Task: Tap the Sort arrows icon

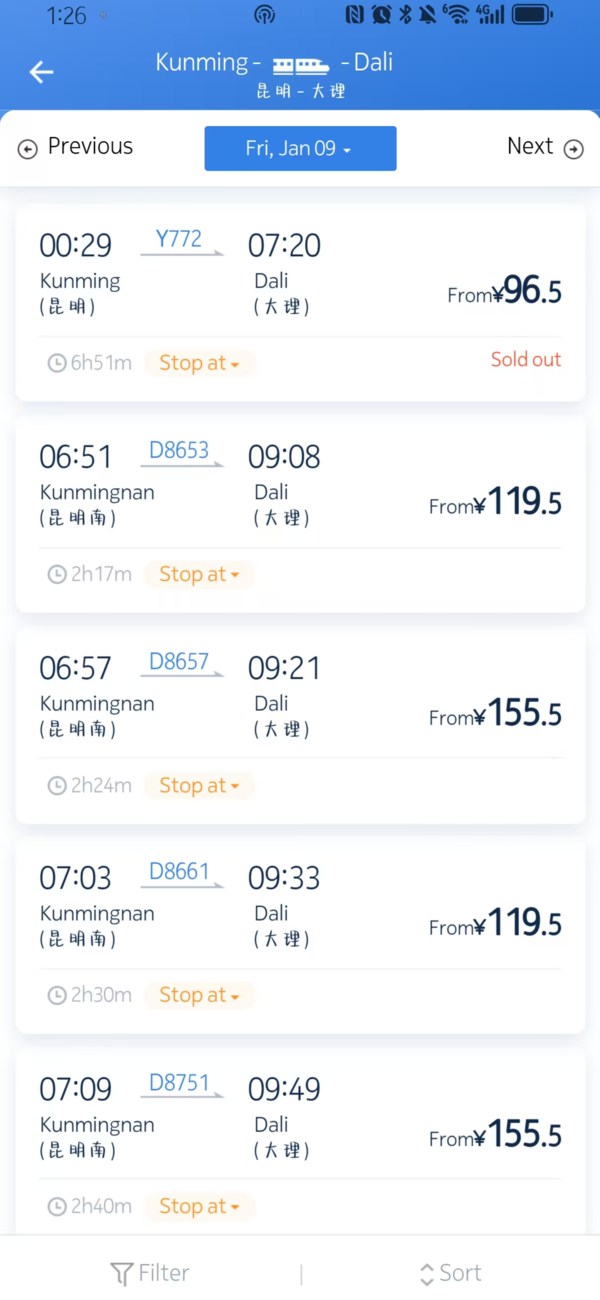Action: tap(427, 1274)
